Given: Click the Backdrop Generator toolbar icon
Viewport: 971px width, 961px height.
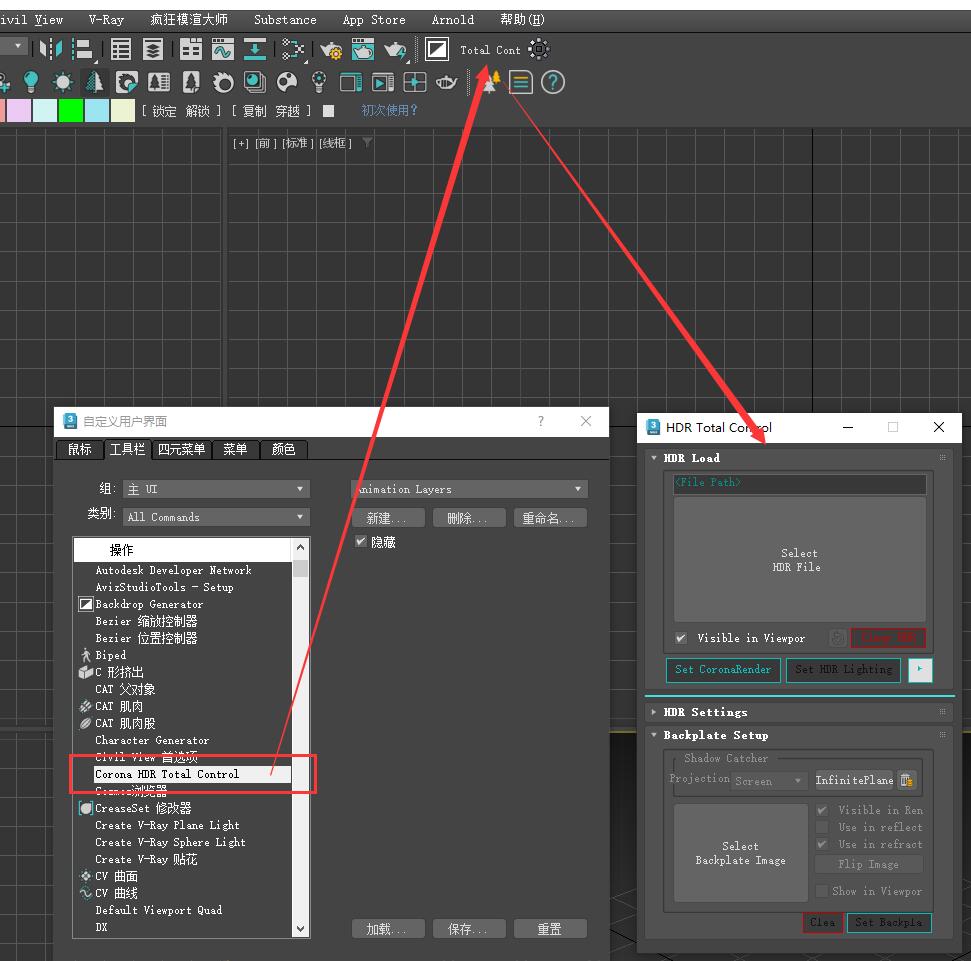Looking at the screenshot, I should point(437,49).
